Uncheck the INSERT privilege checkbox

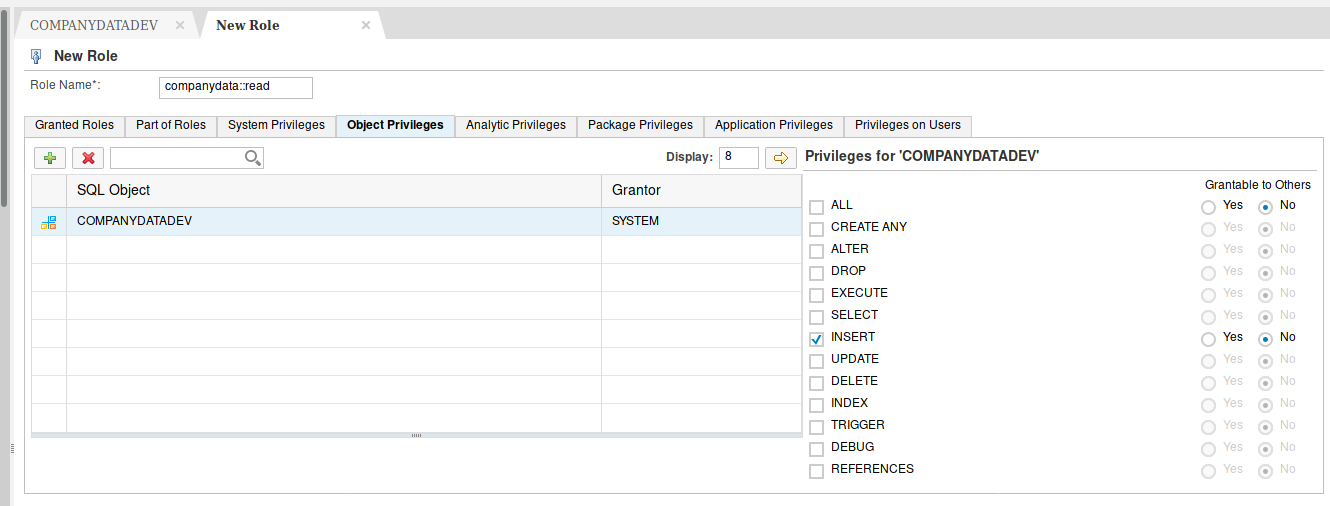coord(816,339)
